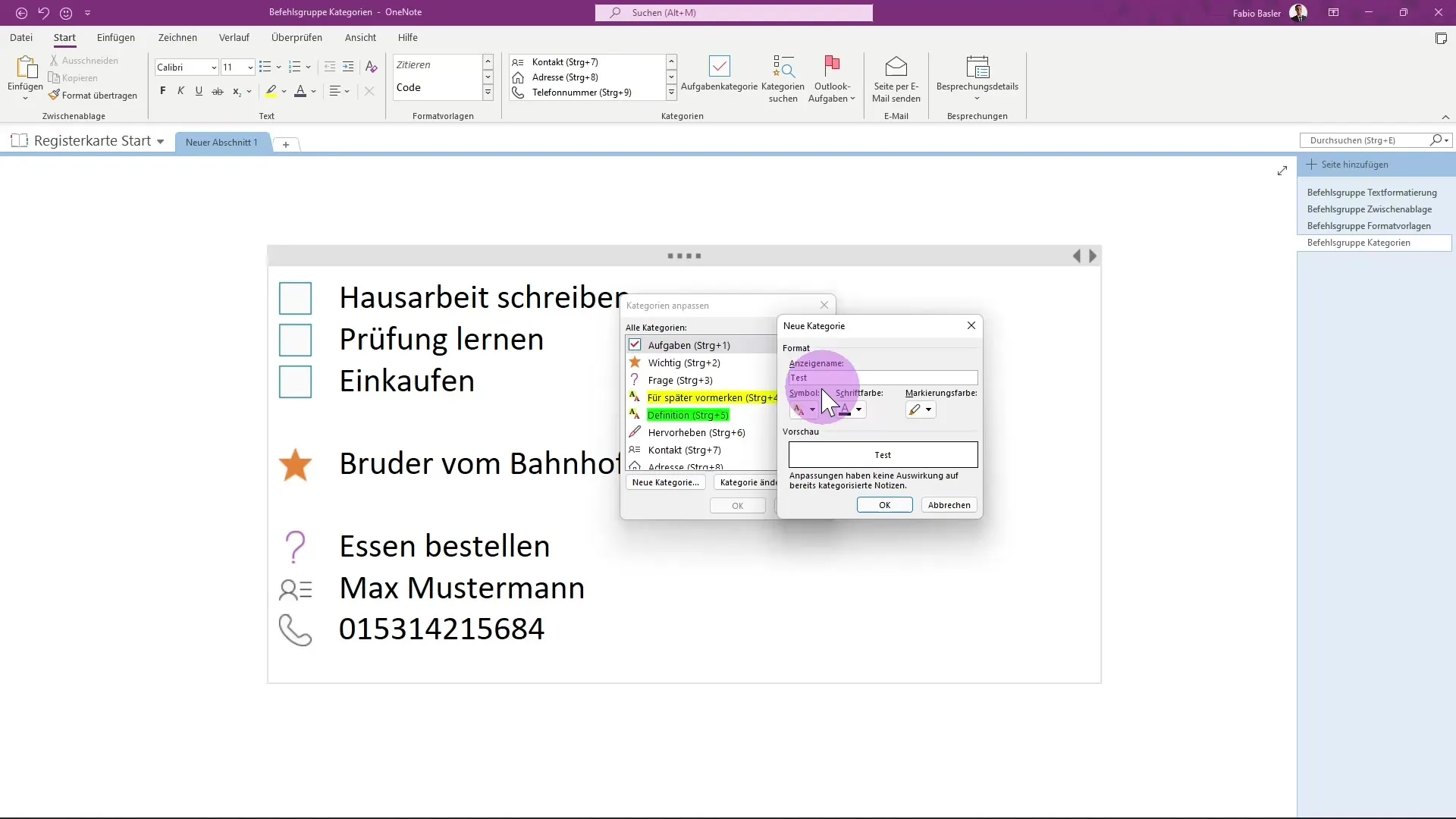Check the Hausarbeit schreiben task box
The height and width of the screenshot is (819, 1456).
[296, 298]
